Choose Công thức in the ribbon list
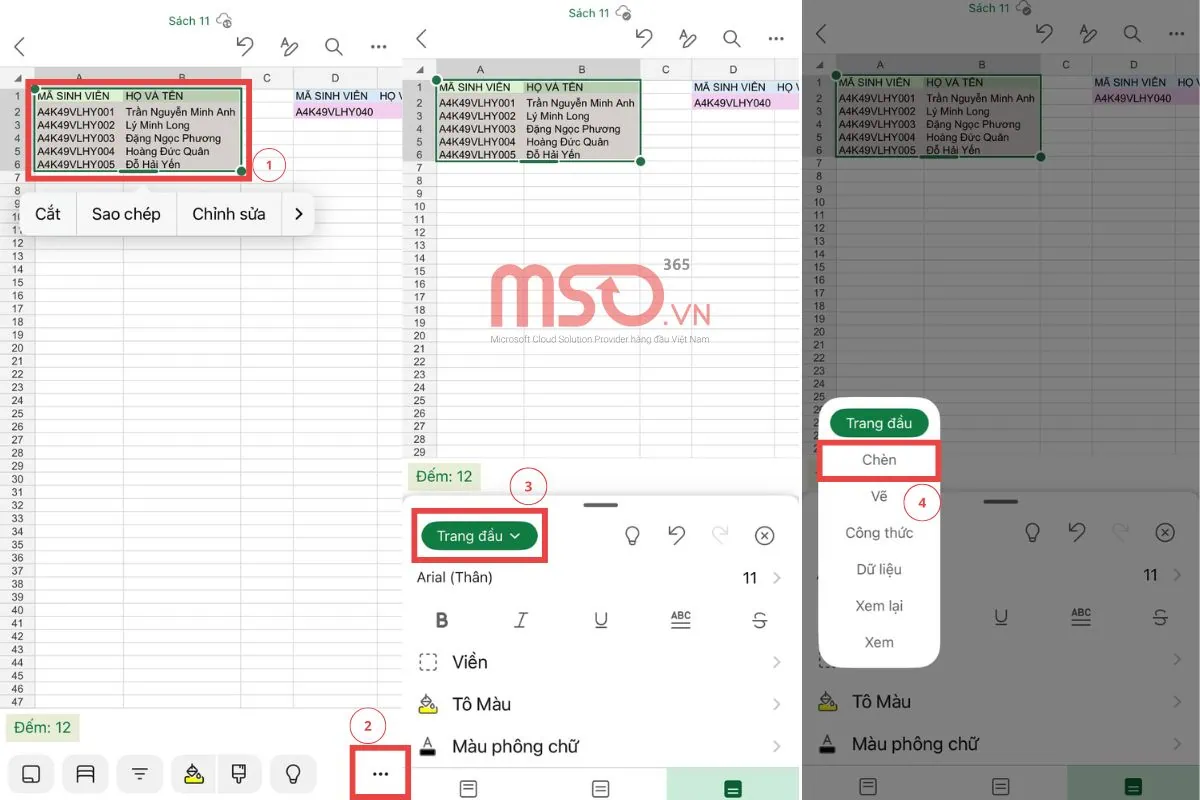The height and width of the screenshot is (800, 1200). pyautogui.click(x=878, y=532)
